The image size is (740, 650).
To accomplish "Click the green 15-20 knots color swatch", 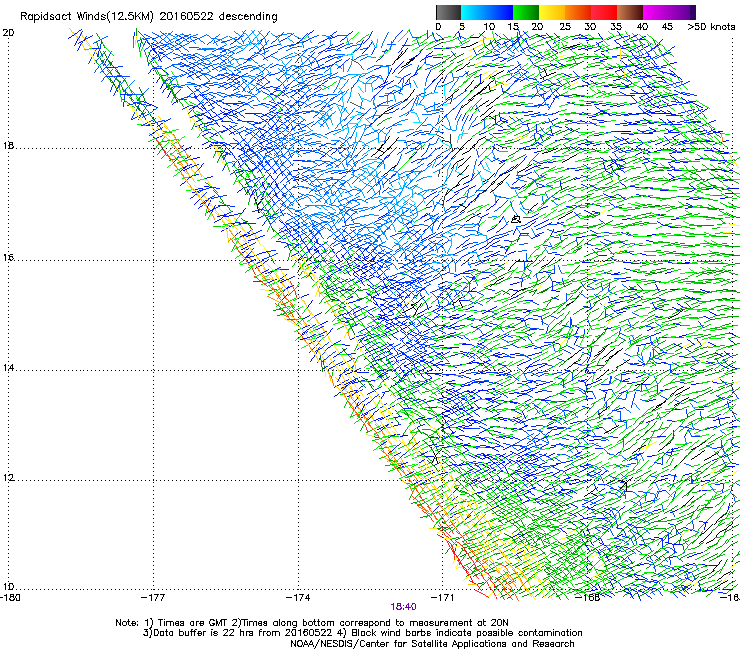I will [526, 12].
